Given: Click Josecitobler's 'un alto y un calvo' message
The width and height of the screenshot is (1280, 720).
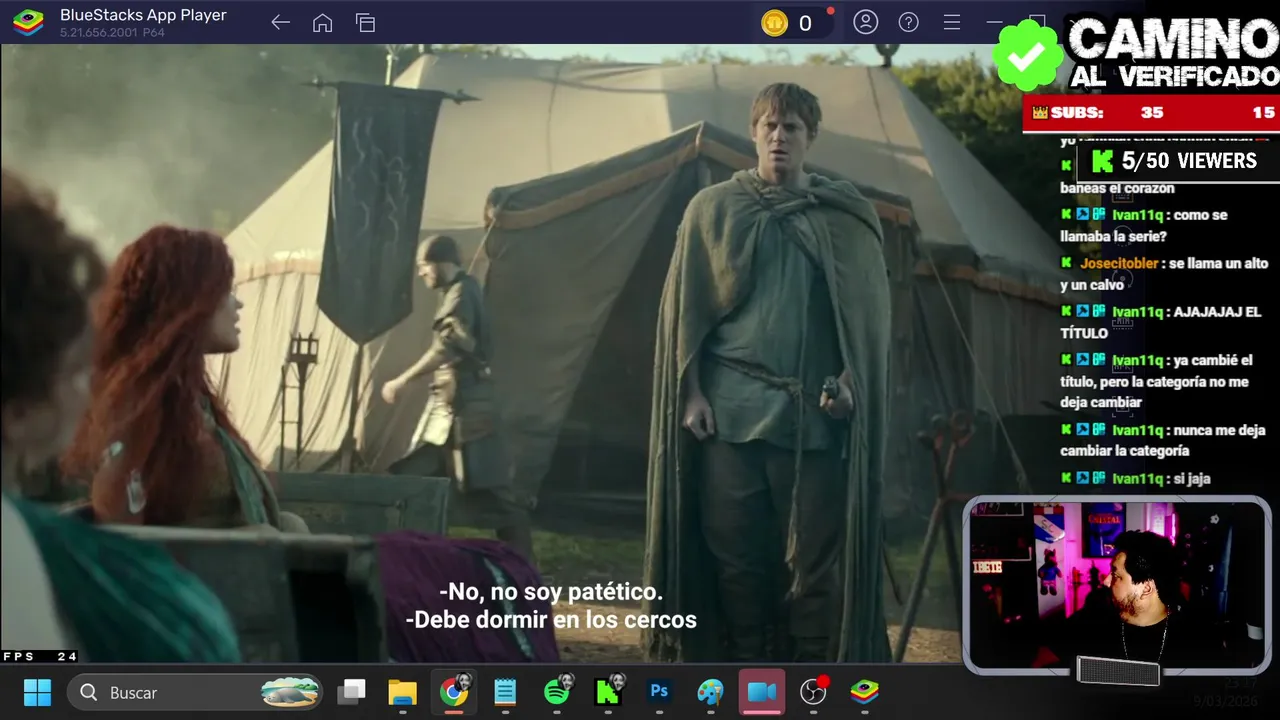Looking at the screenshot, I should pyautogui.click(x=1164, y=274).
